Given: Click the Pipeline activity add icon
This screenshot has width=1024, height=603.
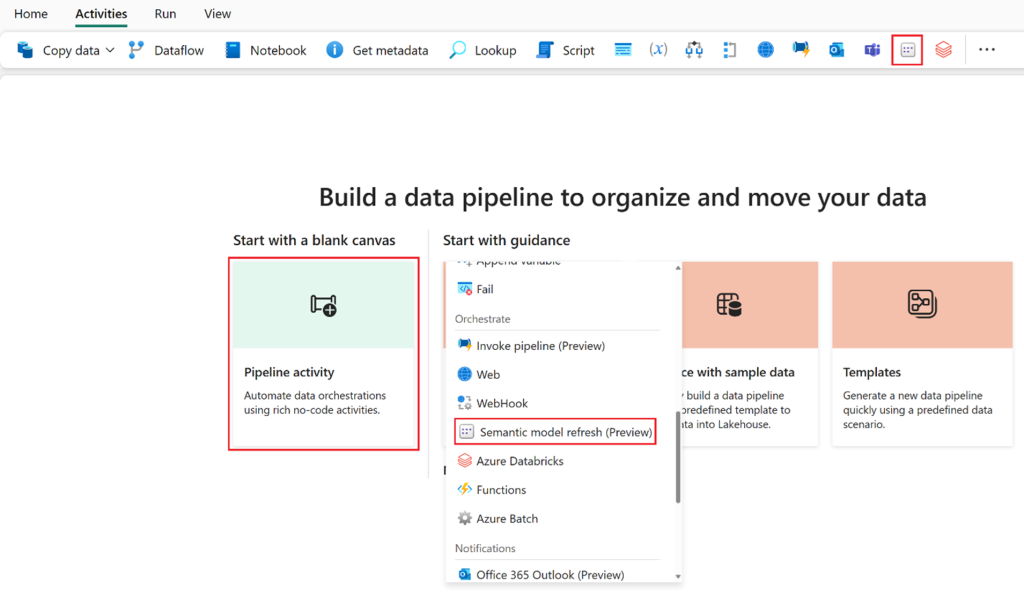Looking at the screenshot, I should point(323,305).
